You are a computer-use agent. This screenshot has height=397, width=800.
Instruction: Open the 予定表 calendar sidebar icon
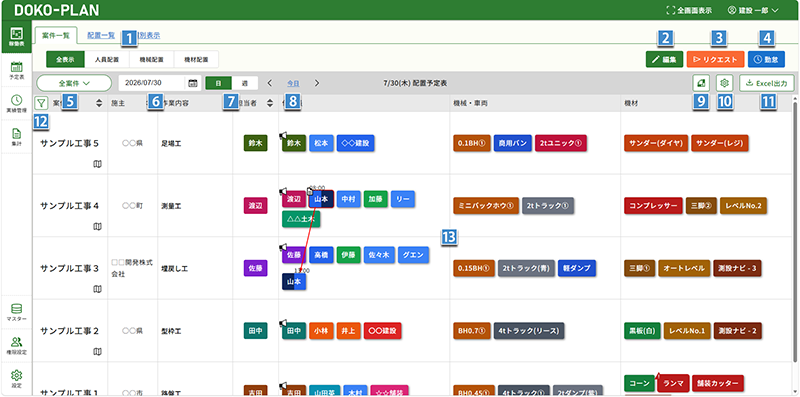(16, 70)
